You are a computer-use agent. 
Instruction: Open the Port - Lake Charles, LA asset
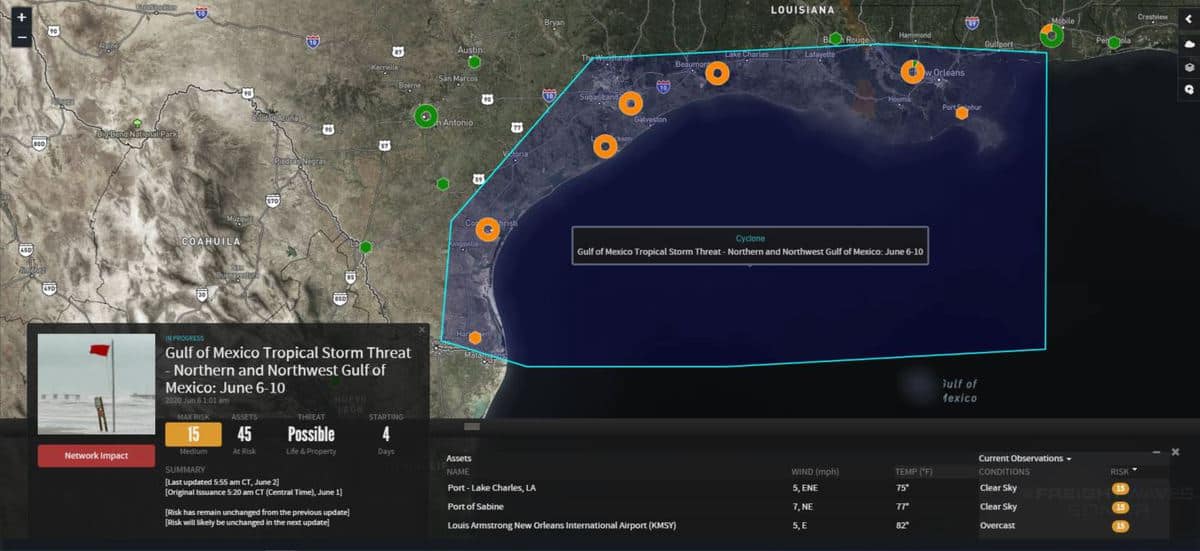(x=492, y=488)
